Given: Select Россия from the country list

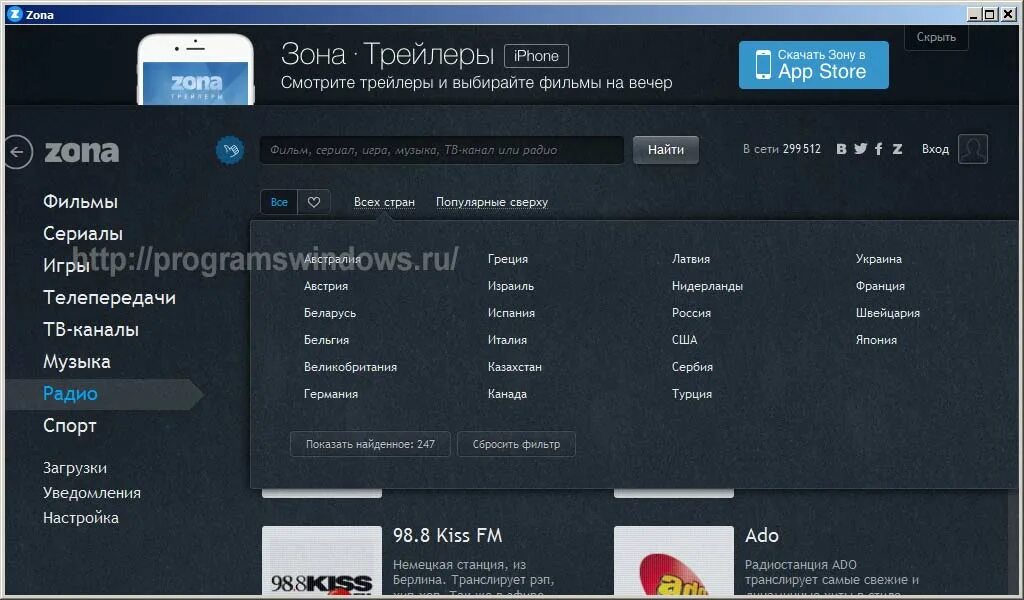Looking at the screenshot, I should [691, 312].
